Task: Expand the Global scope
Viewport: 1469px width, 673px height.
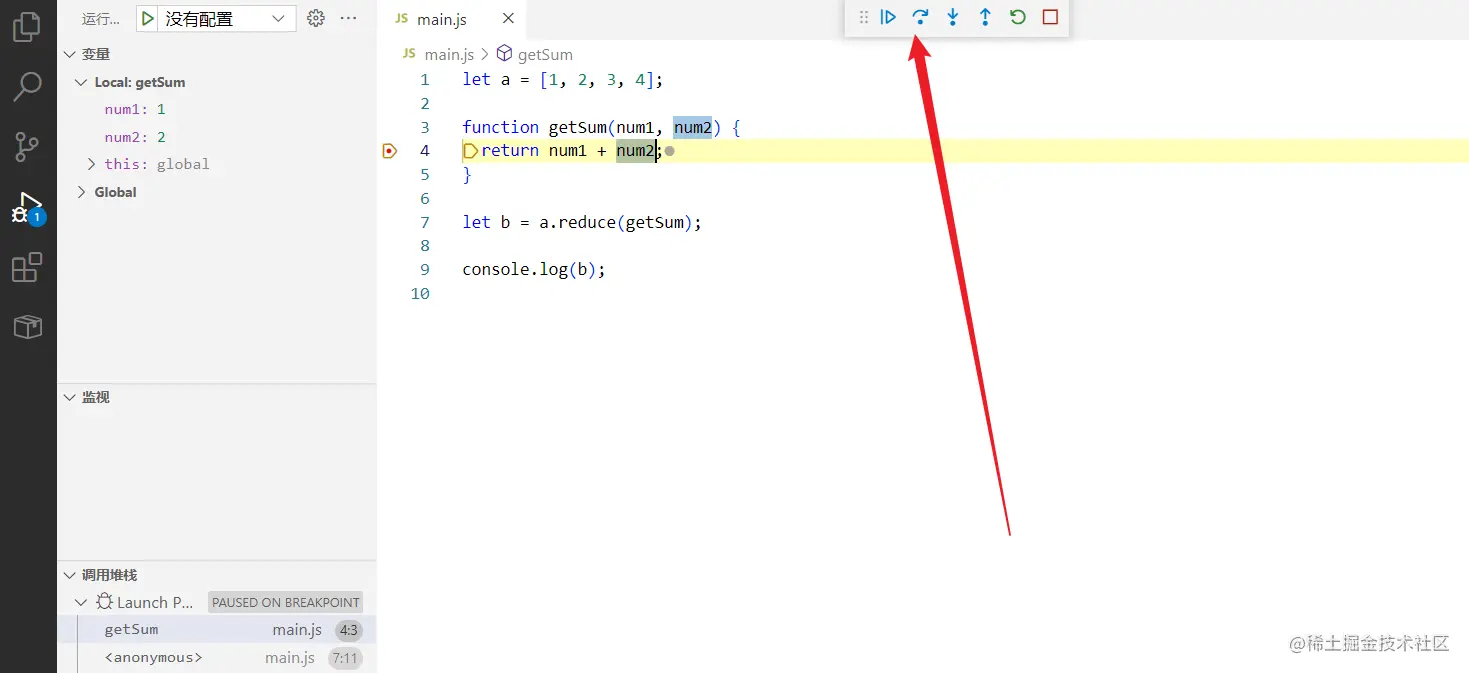Action: [82, 192]
